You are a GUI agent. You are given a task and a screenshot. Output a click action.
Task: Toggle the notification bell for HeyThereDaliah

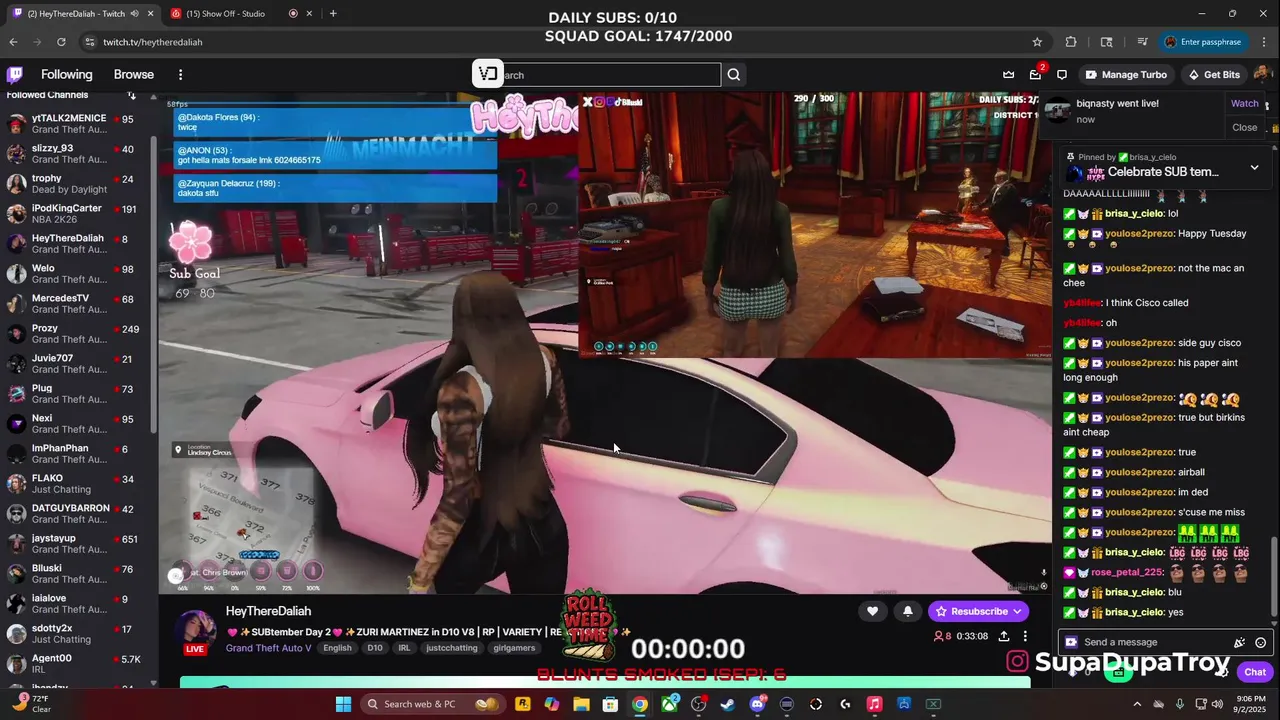pyautogui.click(x=908, y=611)
